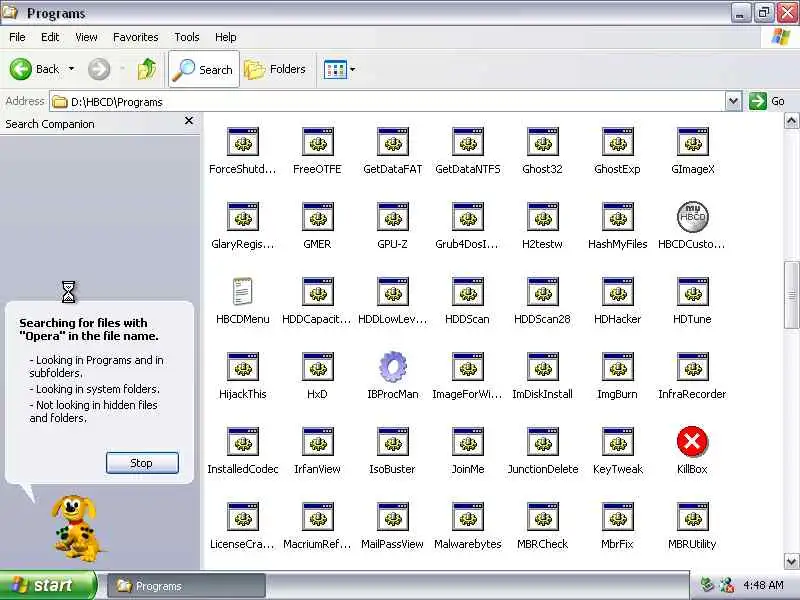Select the GMER icon
Screen dimensions: 800x600
318,216
